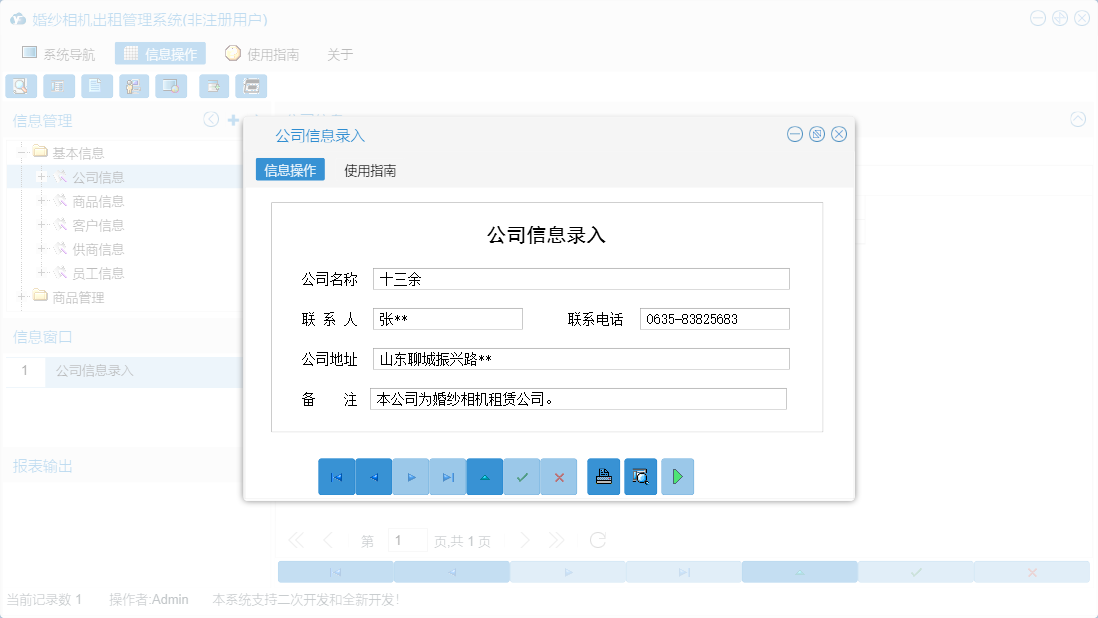The height and width of the screenshot is (618, 1098).
Task: Open print preview in the company info dialog
Action: (640, 477)
